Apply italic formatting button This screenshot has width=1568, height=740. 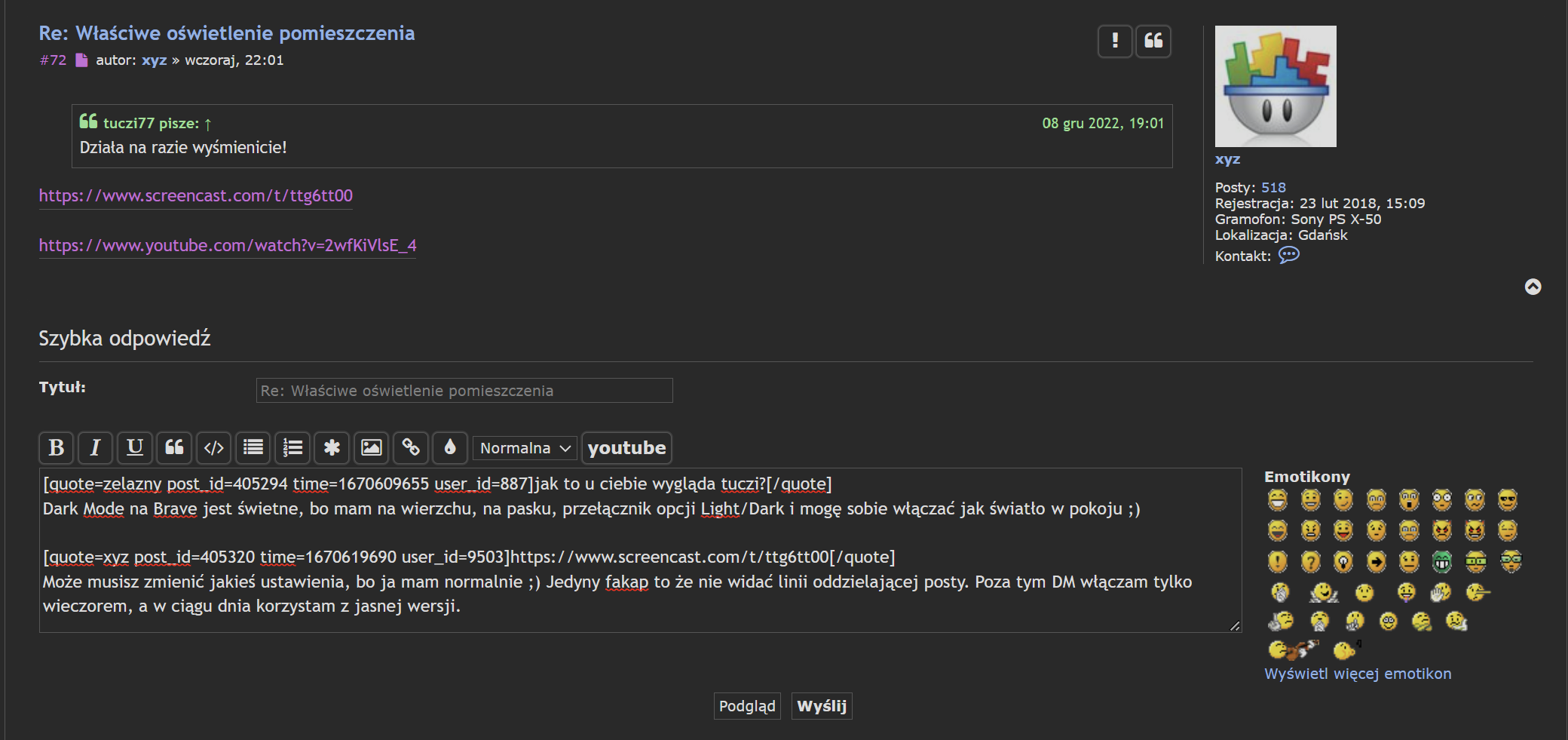pos(95,448)
